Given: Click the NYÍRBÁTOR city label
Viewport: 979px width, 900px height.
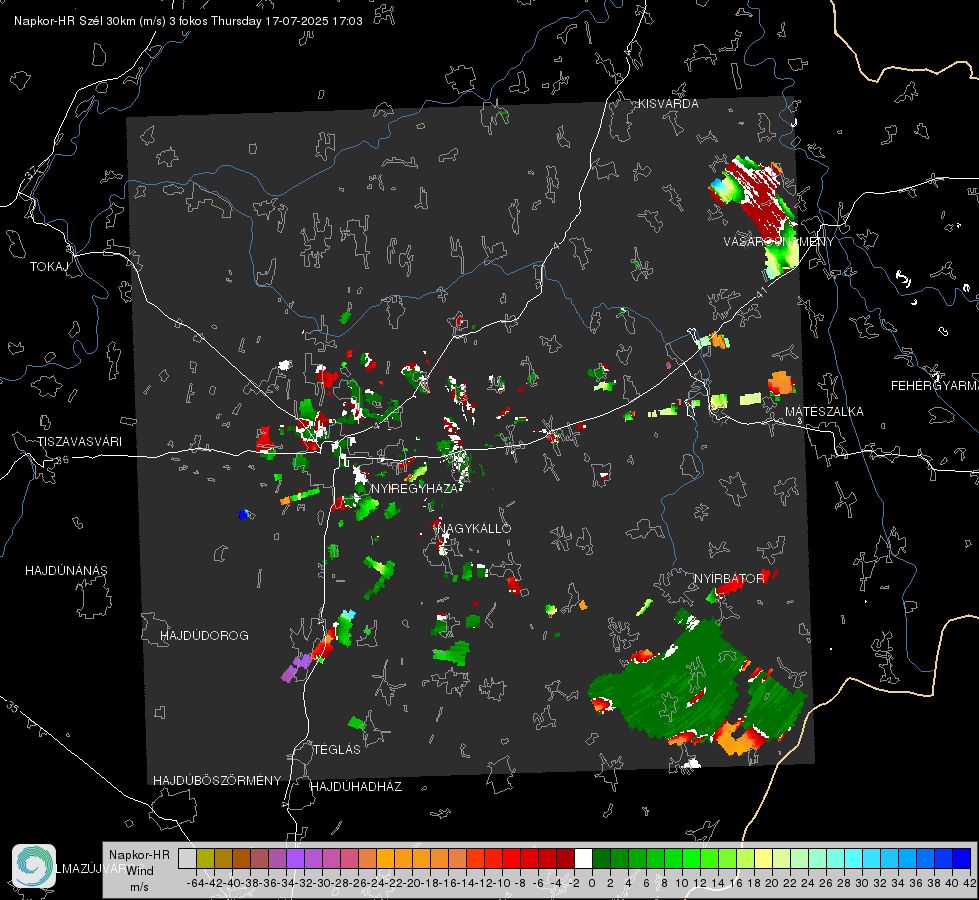Looking at the screenshot, I should tap(729, 579).
